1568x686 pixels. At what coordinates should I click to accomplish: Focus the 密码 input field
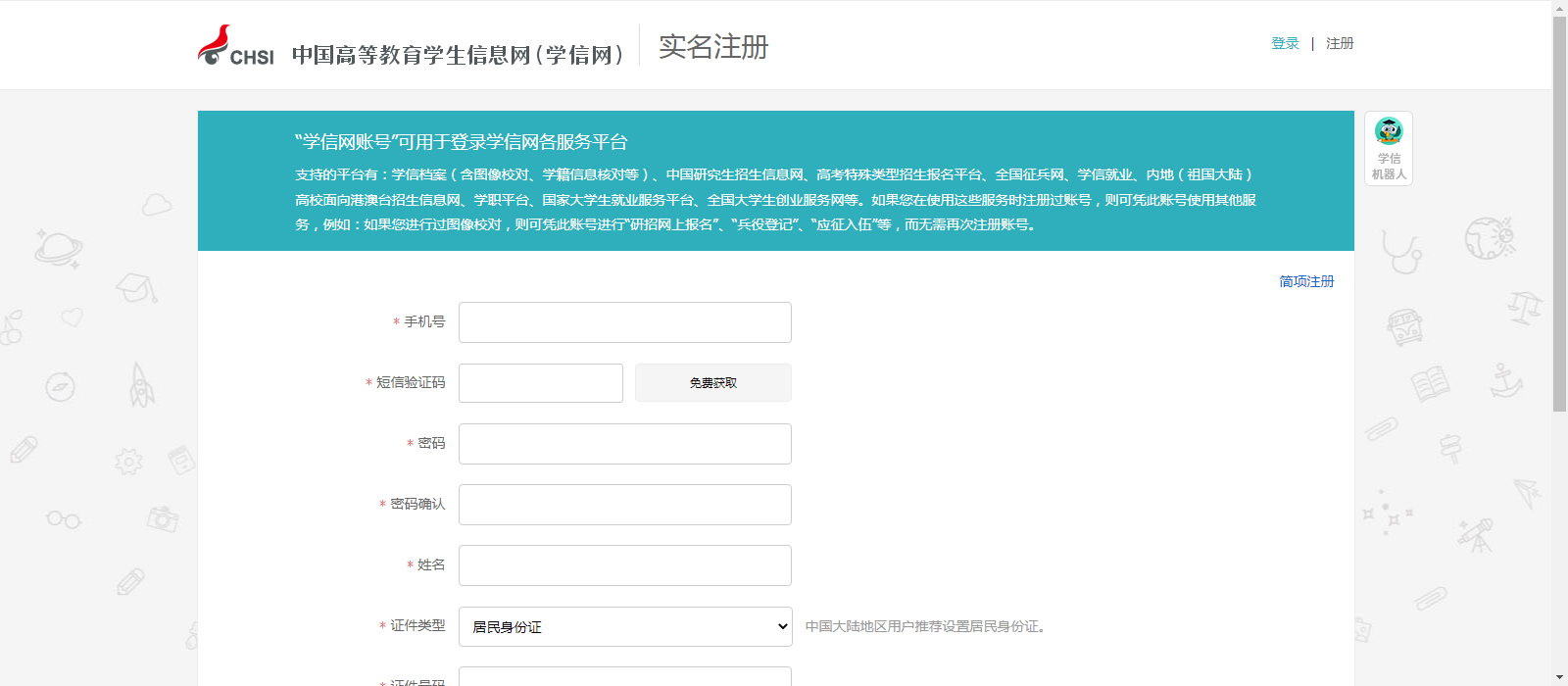625,444
